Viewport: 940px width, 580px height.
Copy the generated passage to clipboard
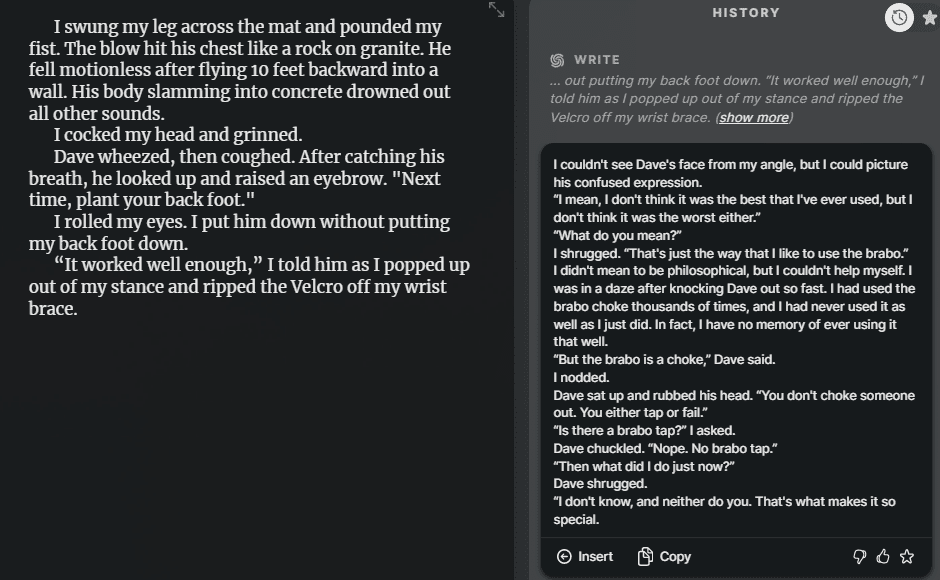(664, 557)
